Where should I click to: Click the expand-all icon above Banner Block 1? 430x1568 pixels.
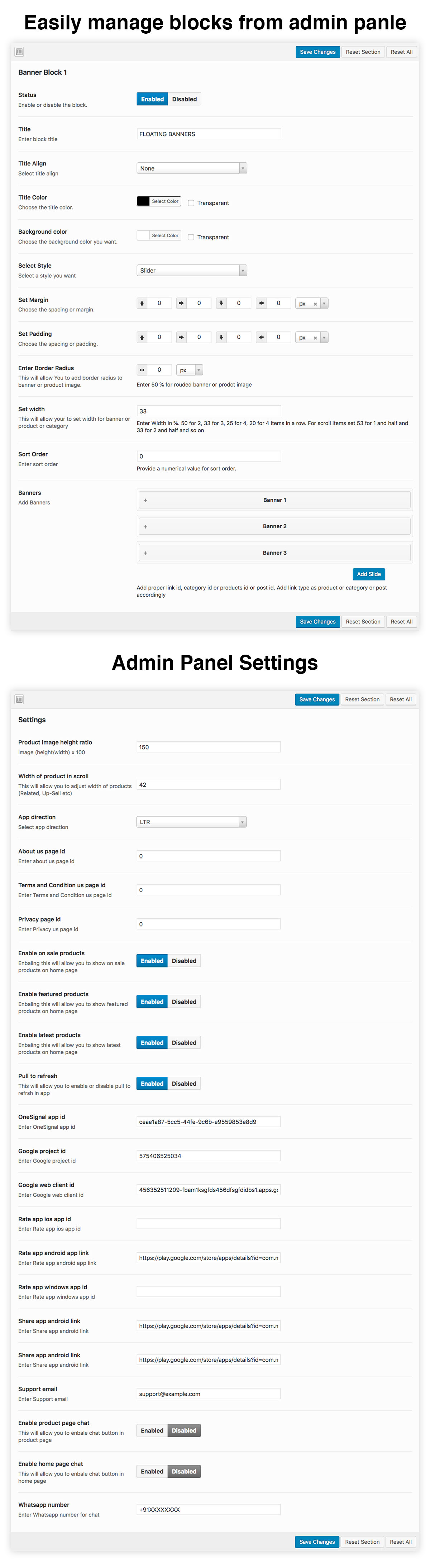pos(19,52)
